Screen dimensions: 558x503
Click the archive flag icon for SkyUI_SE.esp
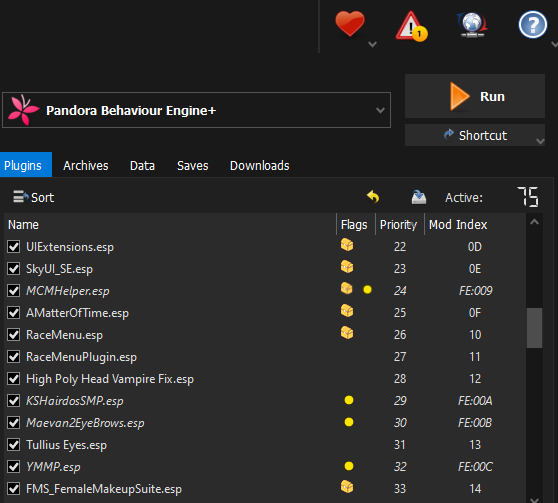click(347, 267)
